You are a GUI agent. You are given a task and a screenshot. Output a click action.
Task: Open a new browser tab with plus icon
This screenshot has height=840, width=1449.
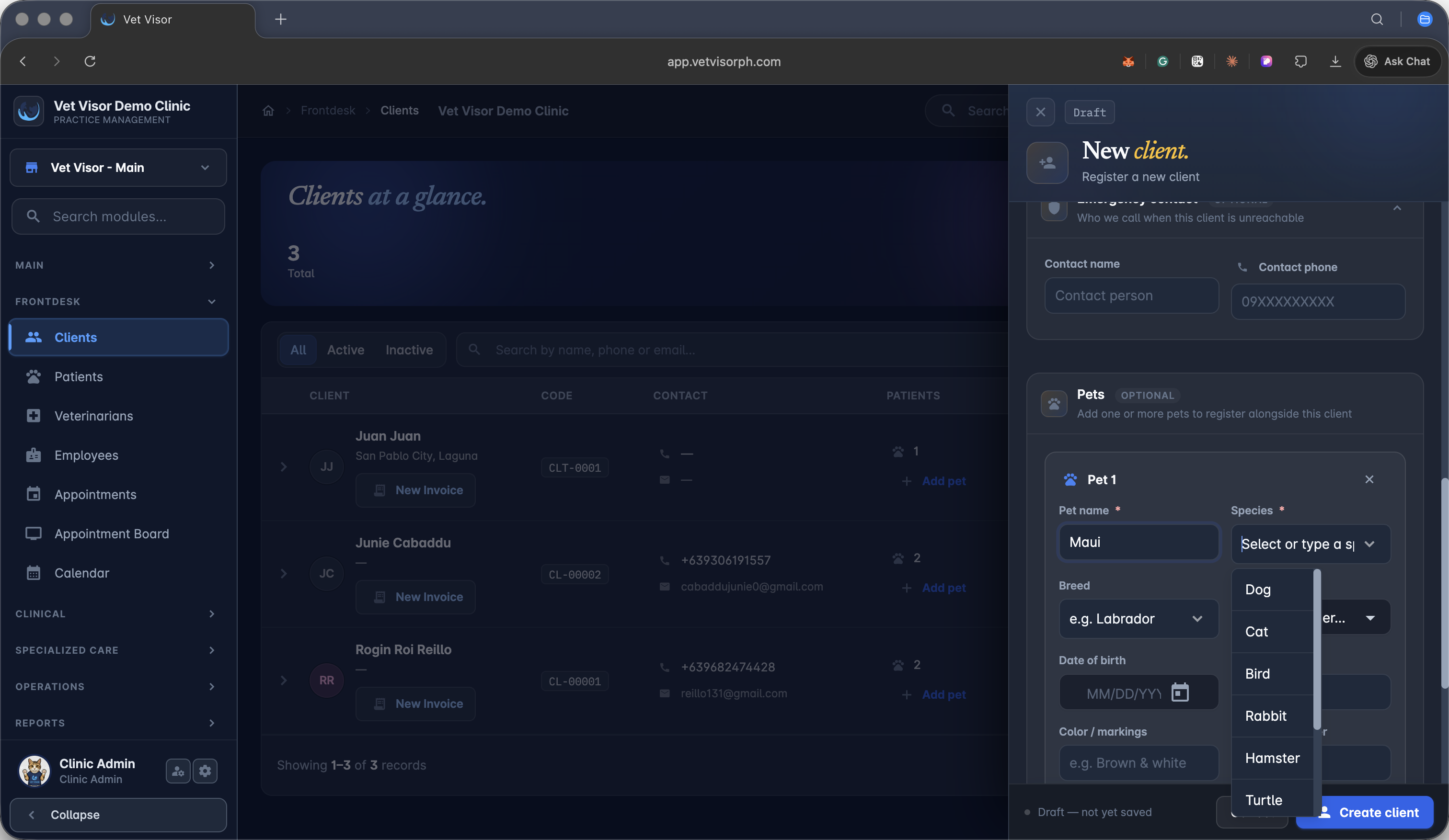coord(281,20)
